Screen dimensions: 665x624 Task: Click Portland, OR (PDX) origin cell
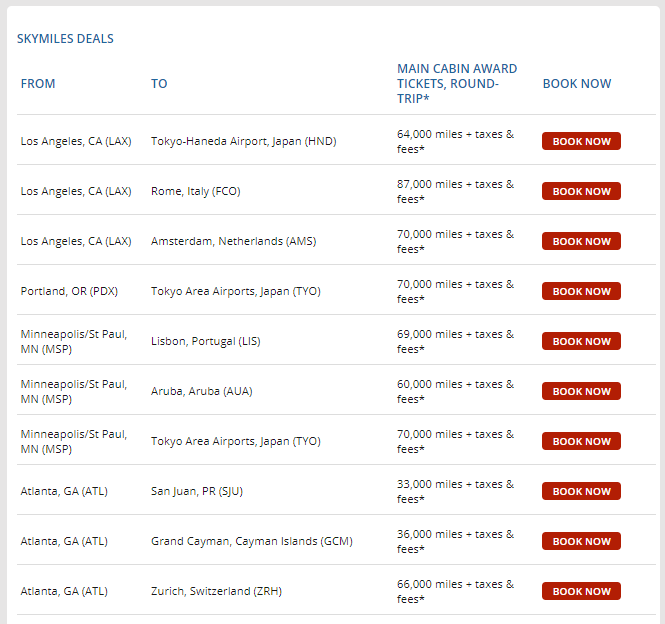[x=69, y=291]
